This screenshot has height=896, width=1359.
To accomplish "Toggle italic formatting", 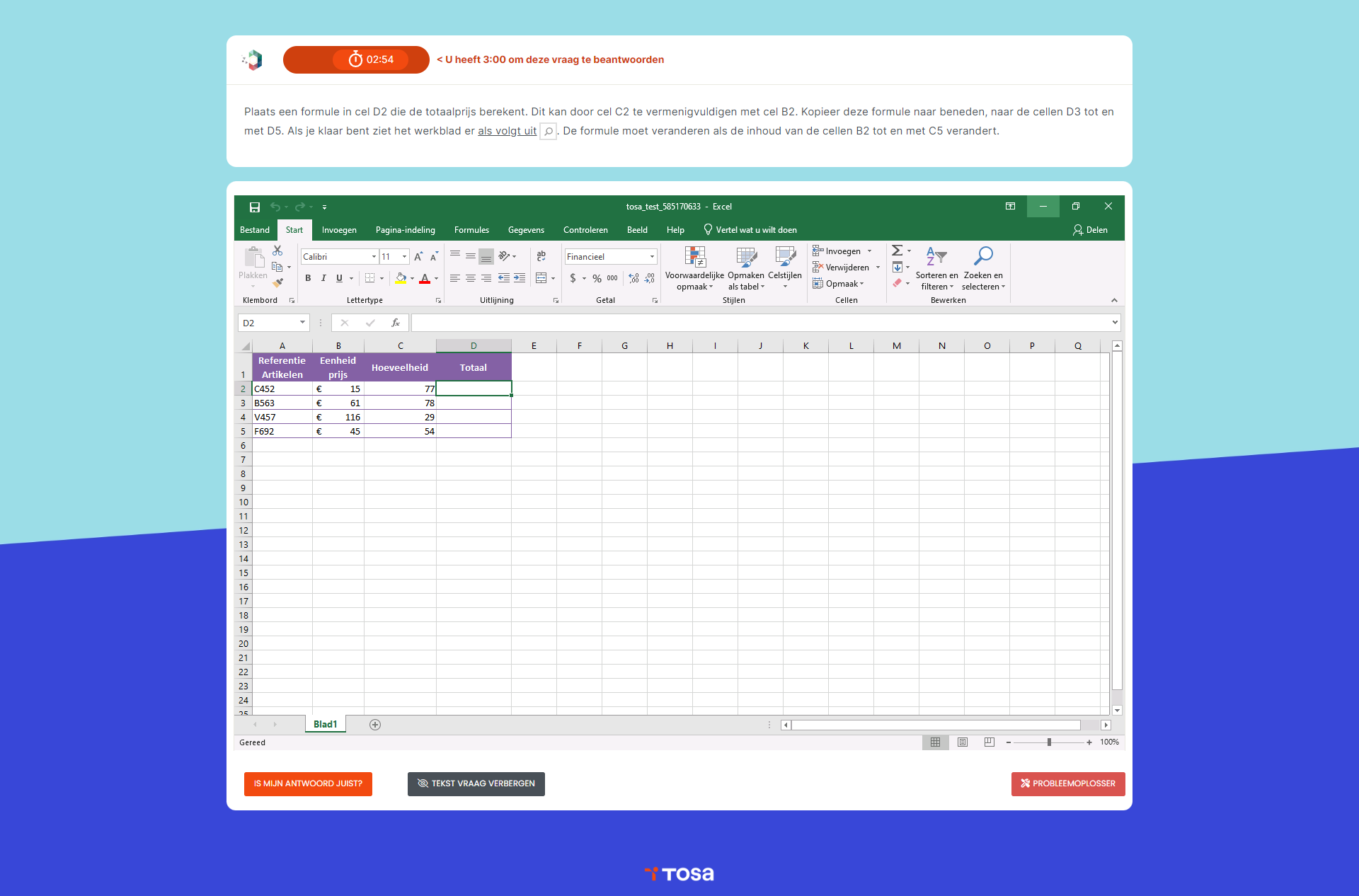I will 323,278.
